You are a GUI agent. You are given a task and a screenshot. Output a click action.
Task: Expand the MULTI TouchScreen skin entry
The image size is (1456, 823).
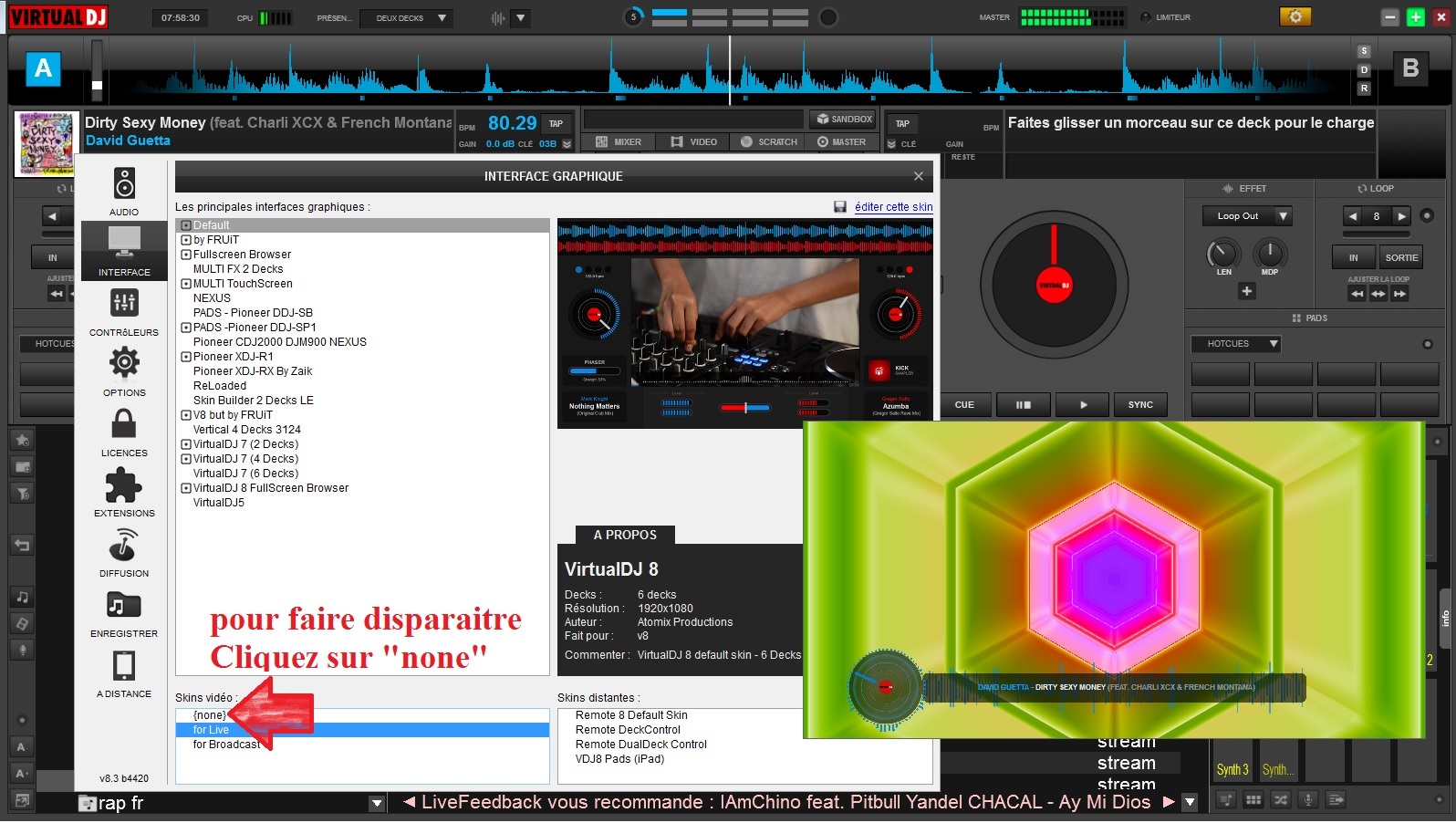186,284
